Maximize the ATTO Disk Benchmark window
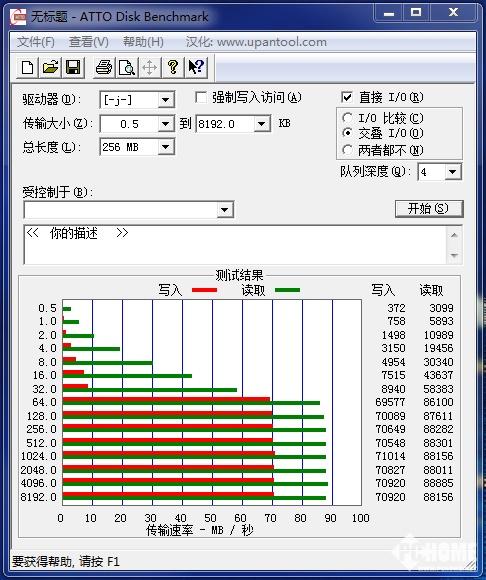This screenshot has height=580, width=486. tap(416, 13)
